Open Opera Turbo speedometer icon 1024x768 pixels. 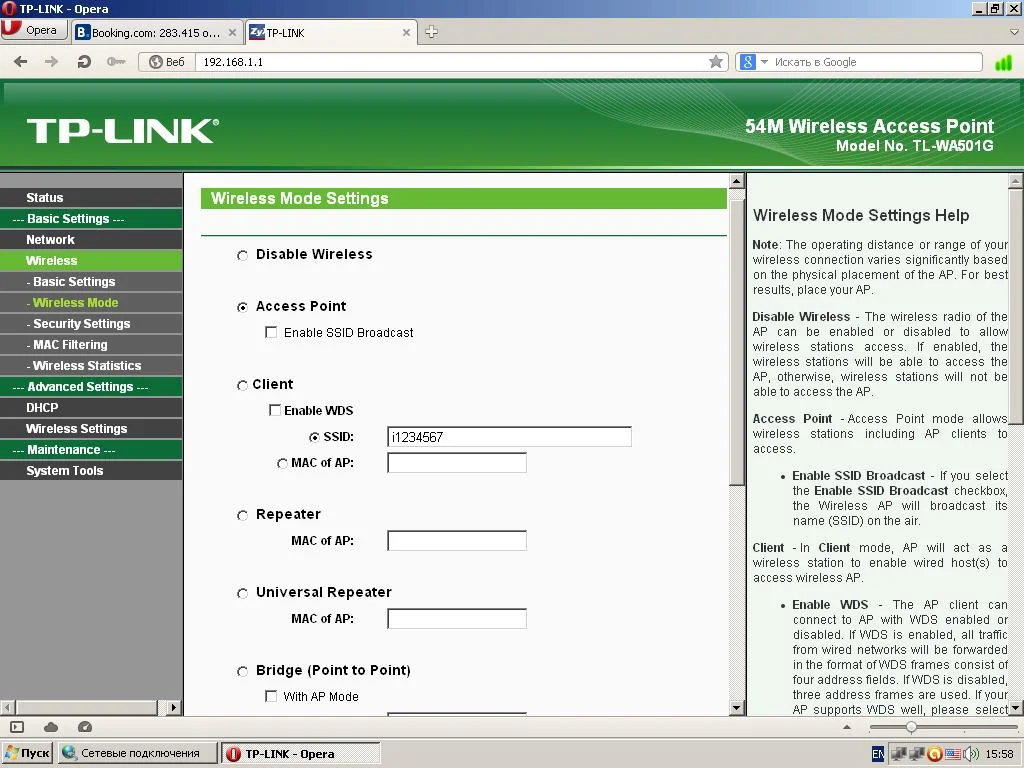(x=85, y=727)
